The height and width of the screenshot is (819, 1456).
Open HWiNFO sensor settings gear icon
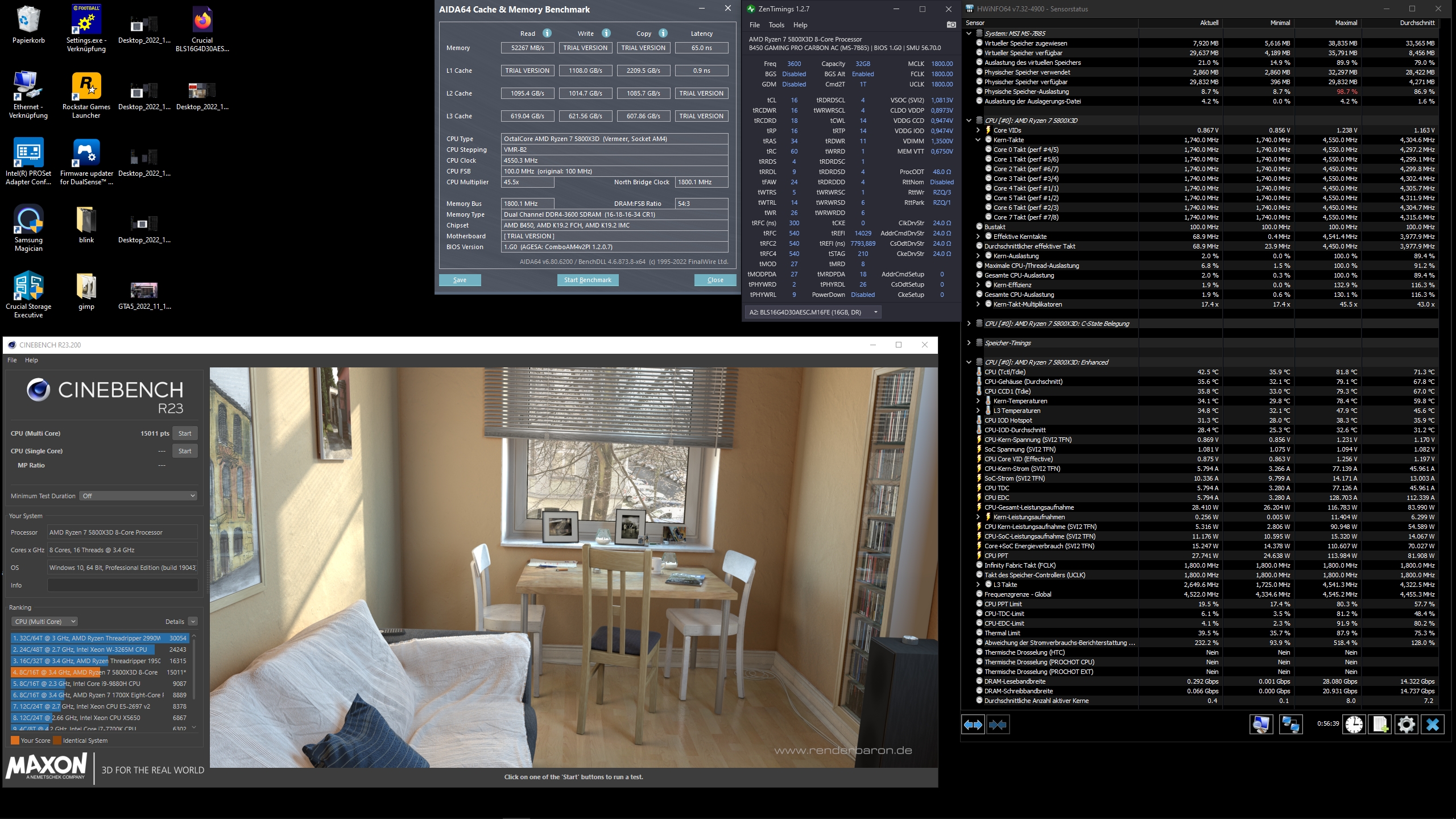[x=1406, y=725]
